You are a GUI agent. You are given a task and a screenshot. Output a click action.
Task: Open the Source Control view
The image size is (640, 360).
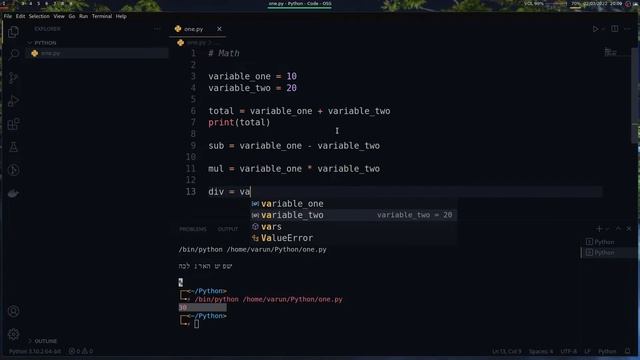(13, 78)
